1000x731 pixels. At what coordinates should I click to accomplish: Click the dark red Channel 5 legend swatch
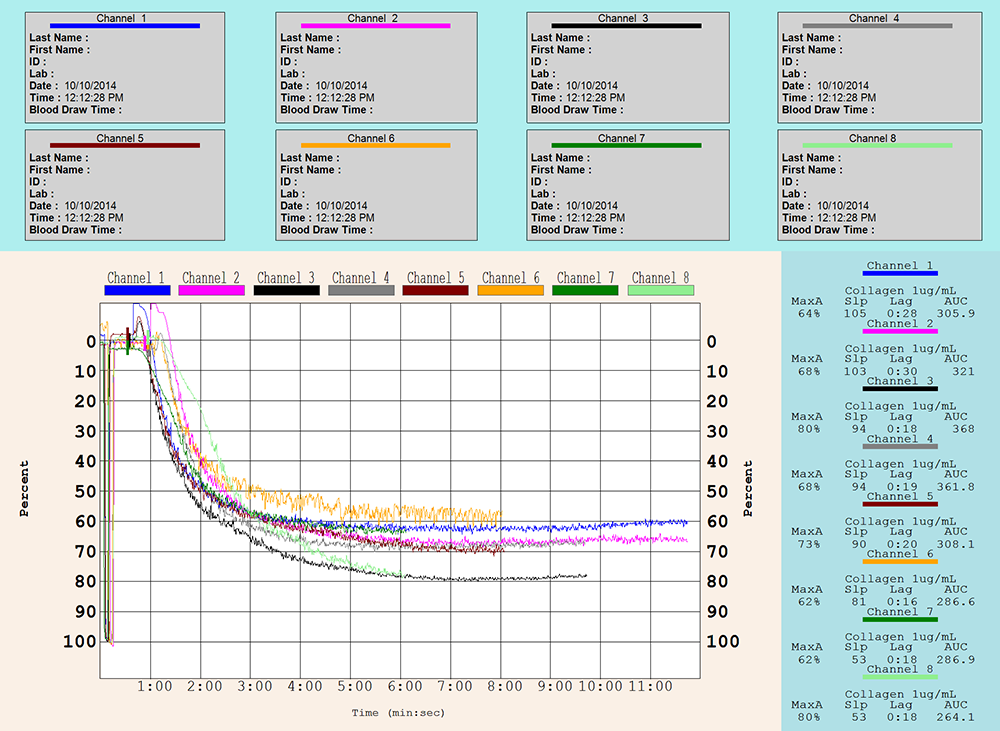tap(435, 290)
